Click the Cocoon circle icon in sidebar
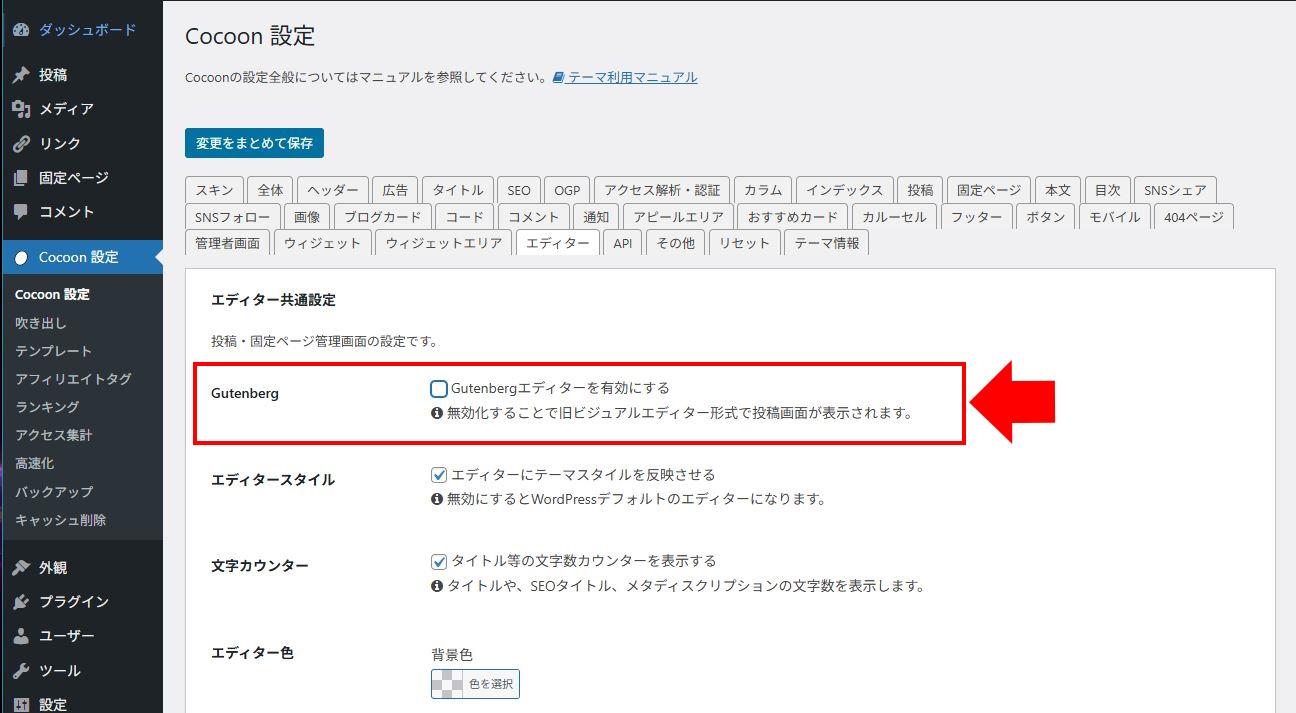This screenshot has width=1296, height=713. pyautogui.click(x=21, y=257)
